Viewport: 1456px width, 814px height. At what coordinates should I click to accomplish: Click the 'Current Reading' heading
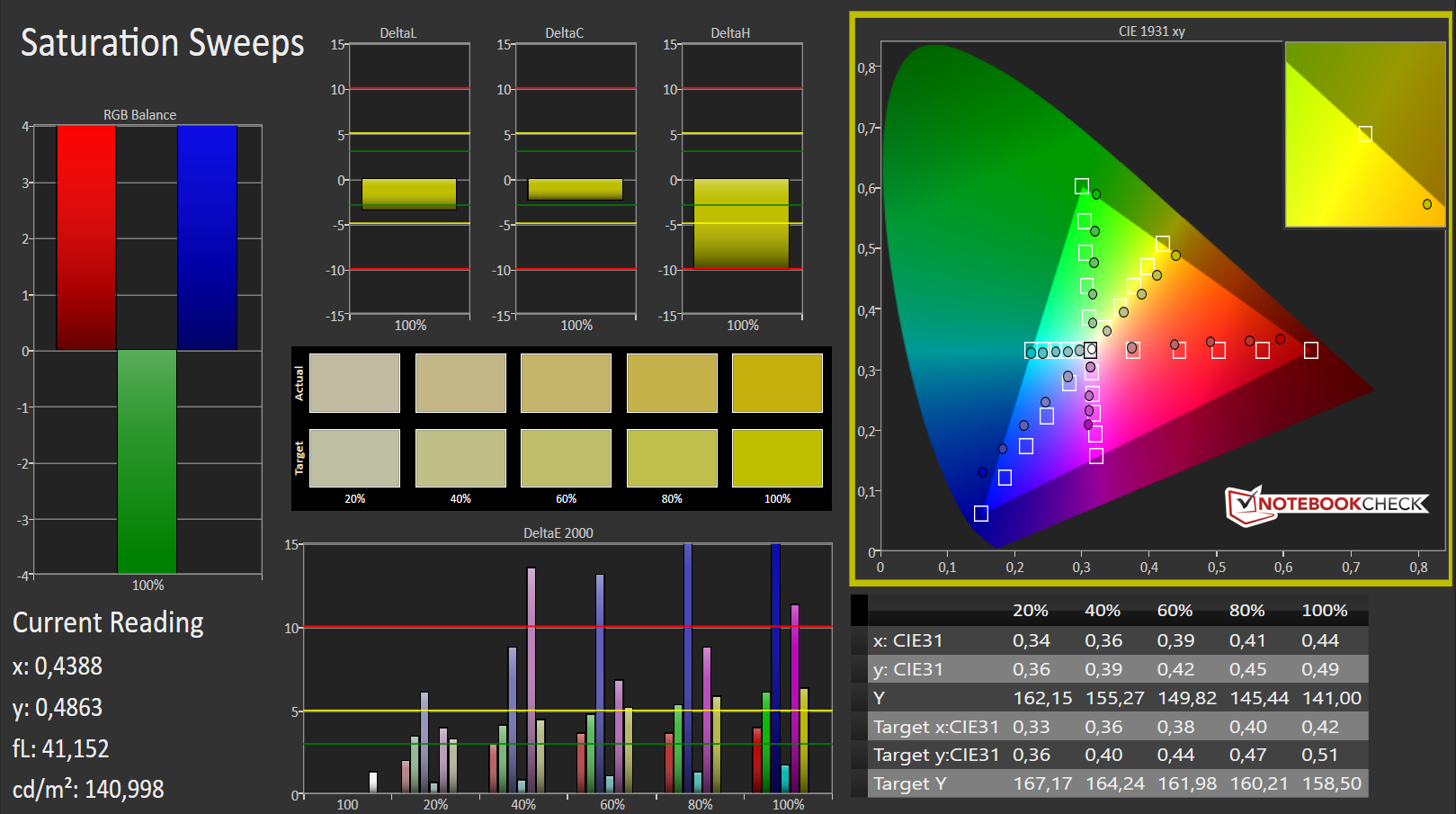click(x=108, y=622)
